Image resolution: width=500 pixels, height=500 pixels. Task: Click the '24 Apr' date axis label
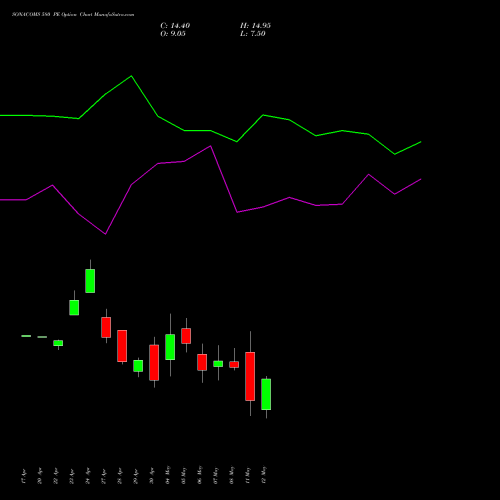(87, 476)
